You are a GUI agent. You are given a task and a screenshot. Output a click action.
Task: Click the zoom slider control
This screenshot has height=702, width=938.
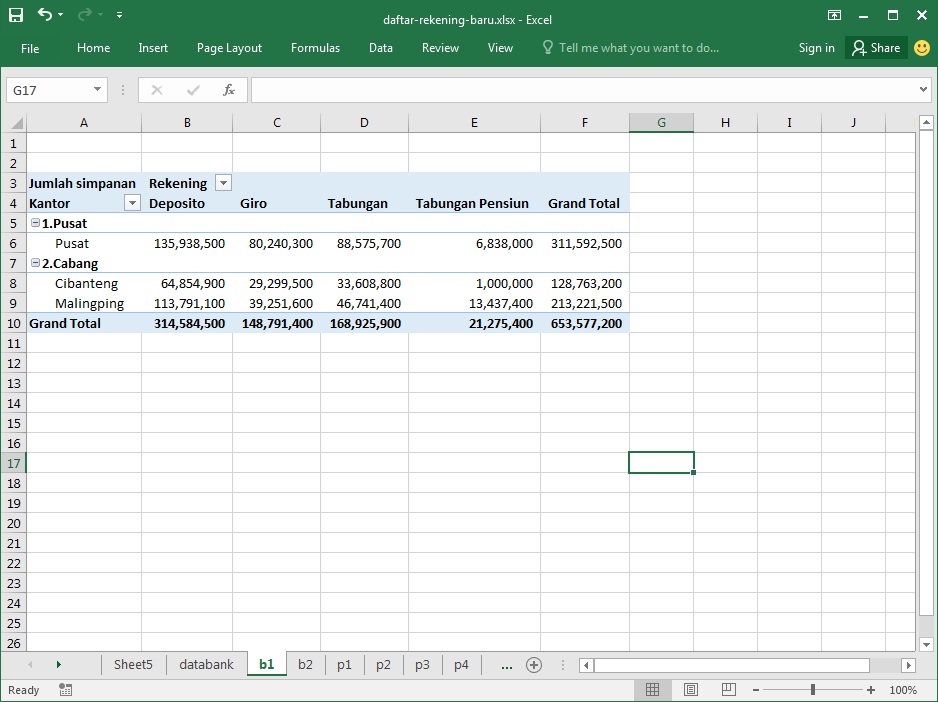(x=813, y=690)
